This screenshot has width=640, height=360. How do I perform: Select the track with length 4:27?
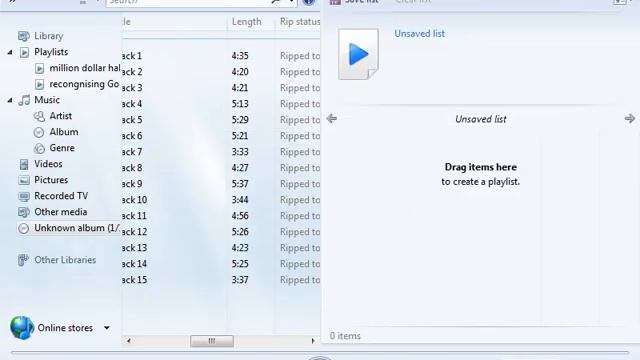tap(240, 168)
